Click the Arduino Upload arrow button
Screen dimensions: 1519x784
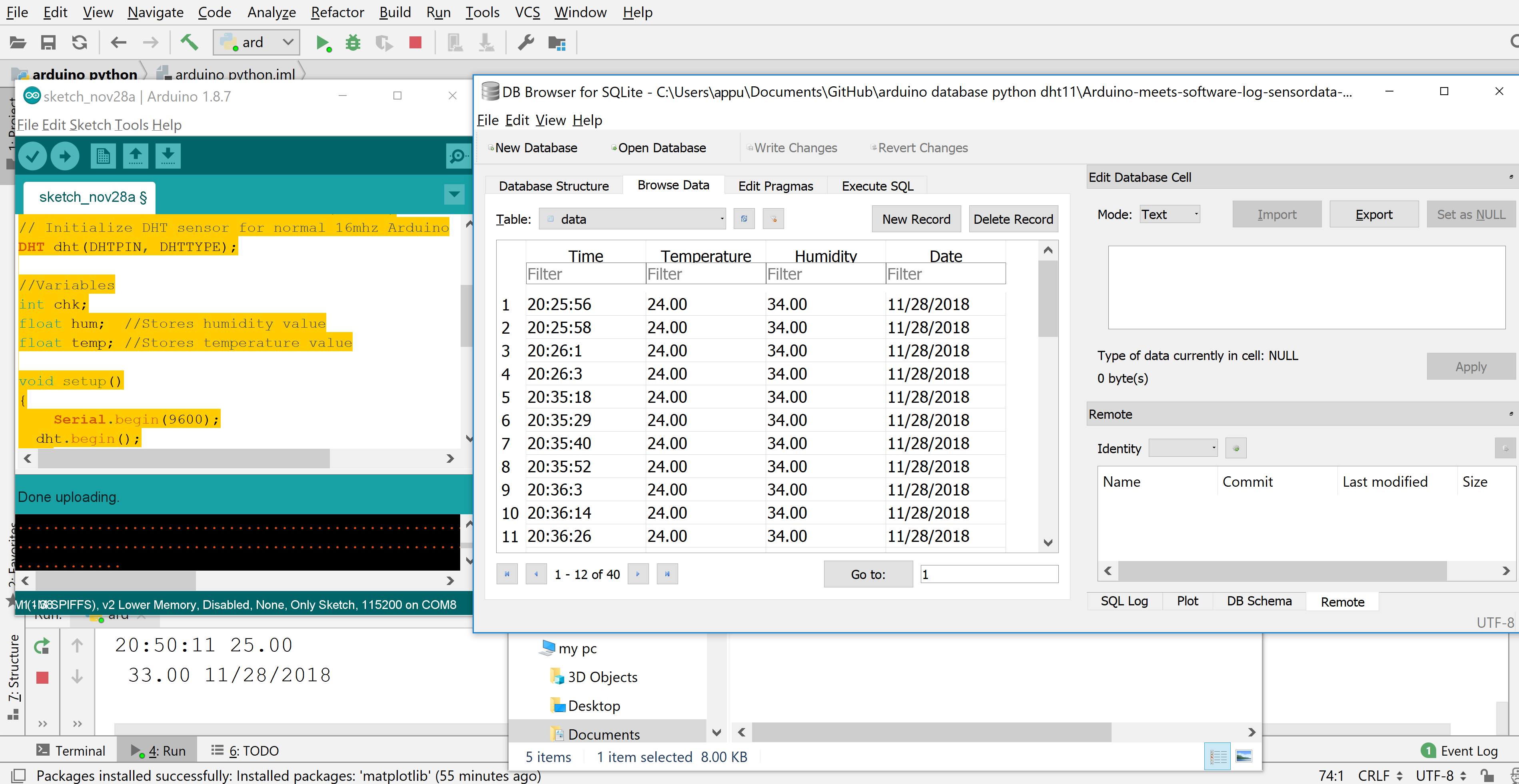coord(65,156)
